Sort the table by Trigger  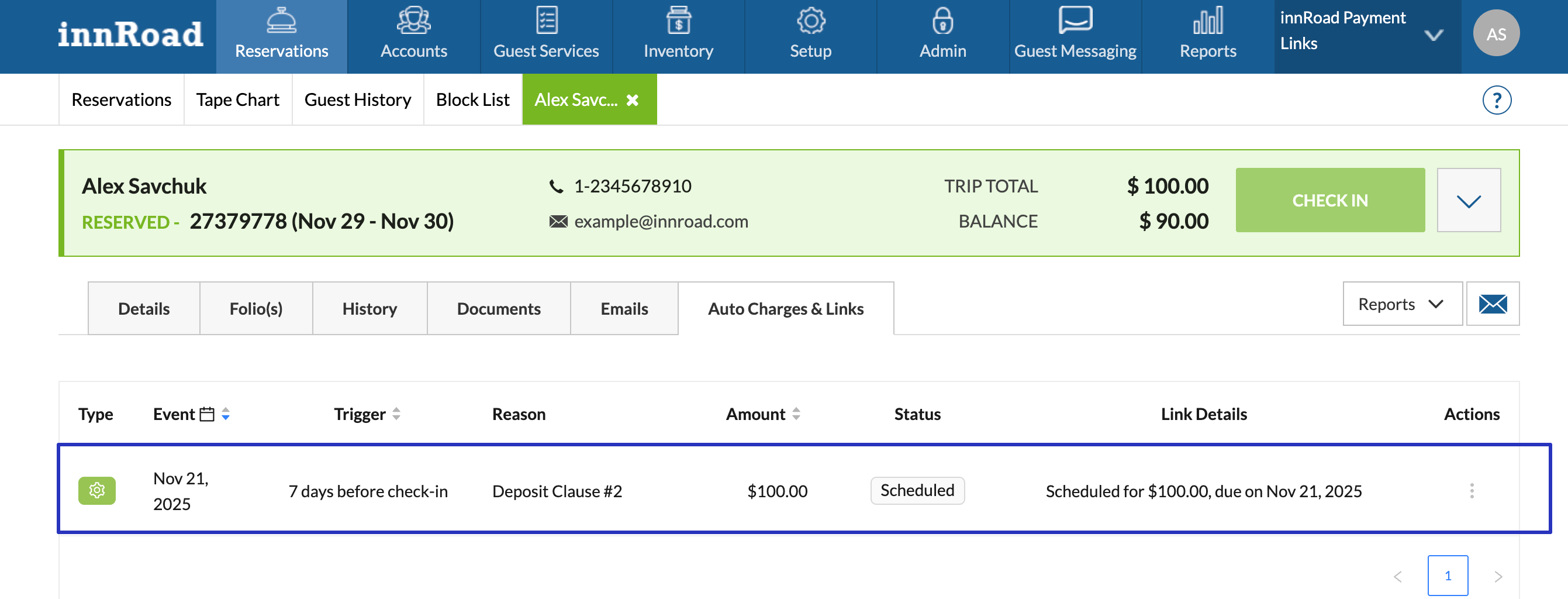point(396,415)
